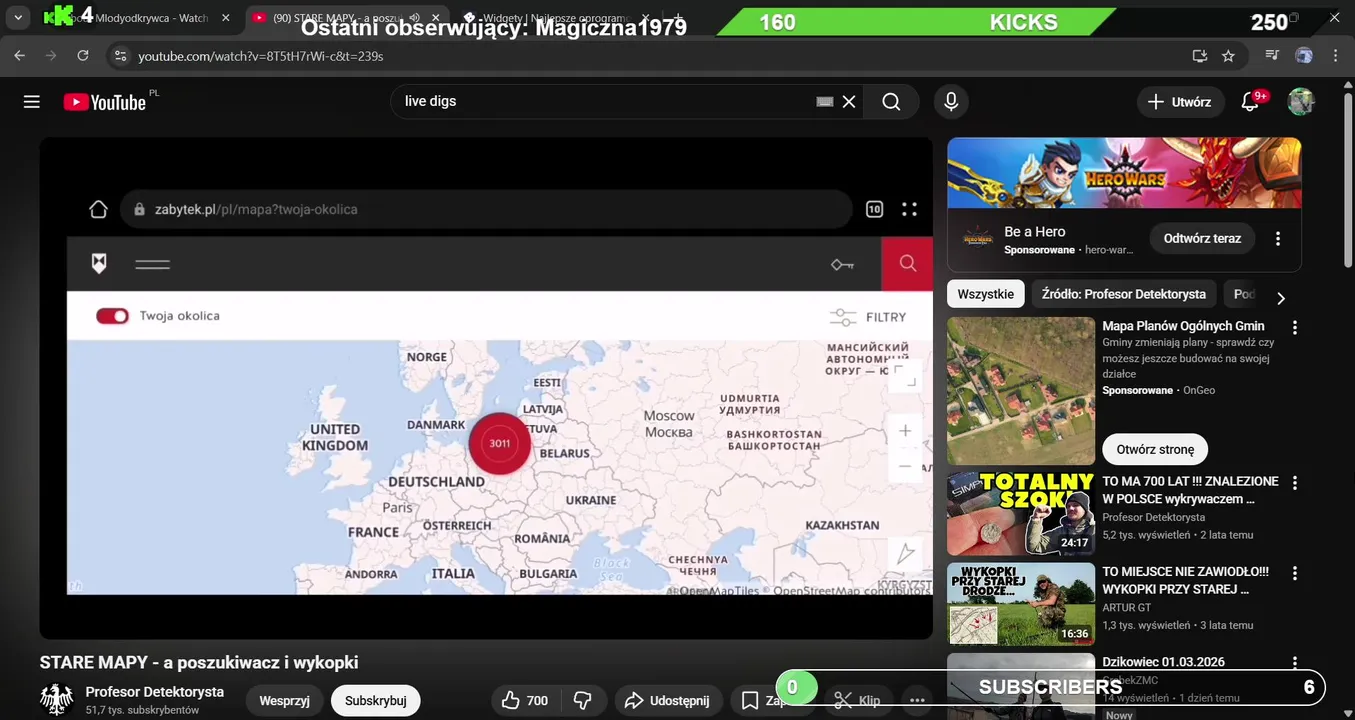
Task: Bookmark this page with the star icon
Action: point(1228,56)
